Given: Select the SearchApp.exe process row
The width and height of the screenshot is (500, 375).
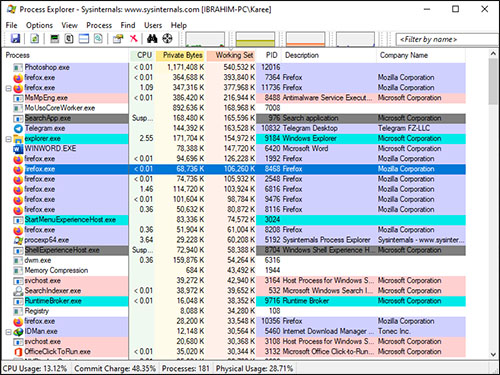Looking at the screenshot, I should (x=234, y=118).
